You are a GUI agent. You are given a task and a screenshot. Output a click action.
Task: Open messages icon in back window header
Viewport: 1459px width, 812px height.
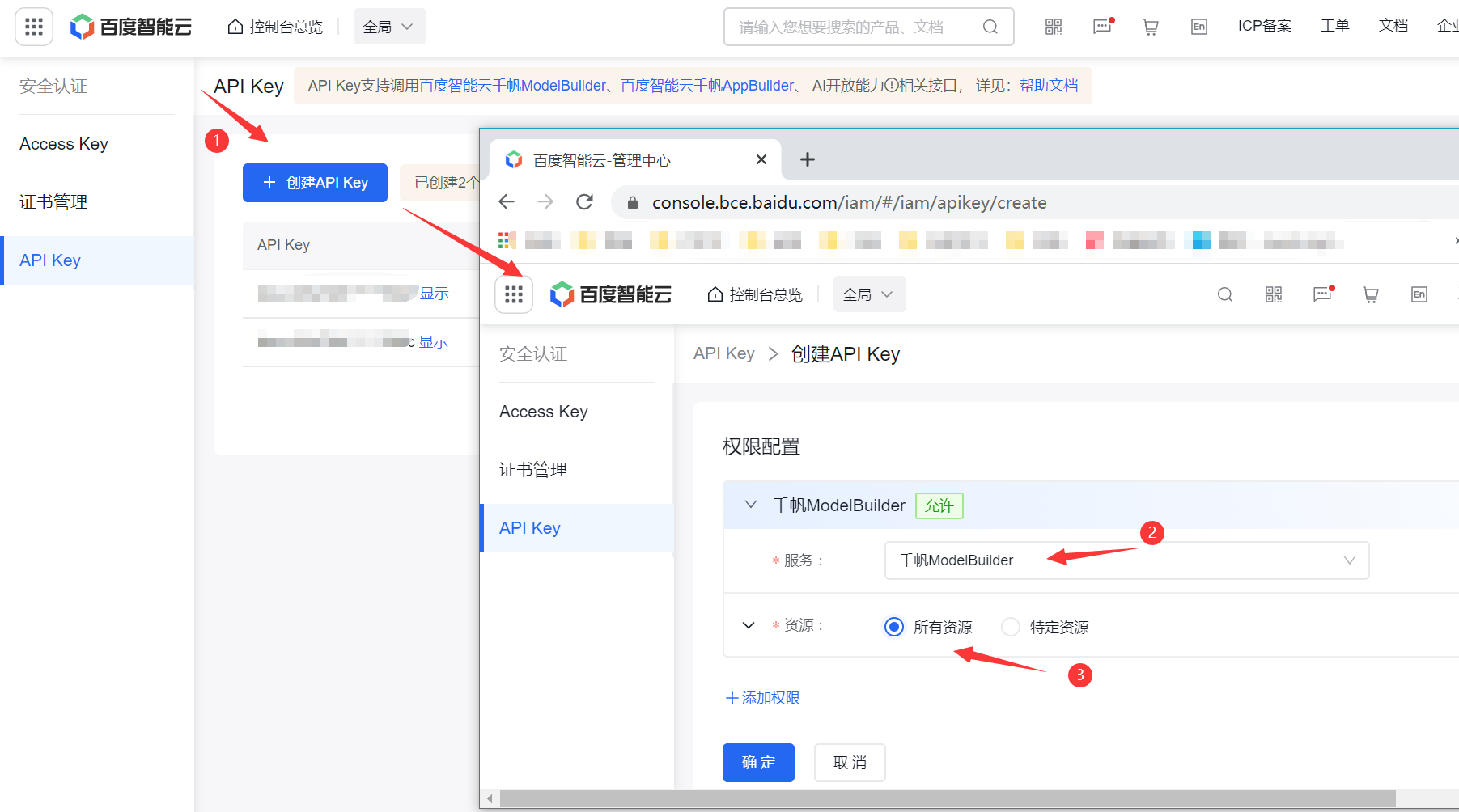coord(1103,27)
